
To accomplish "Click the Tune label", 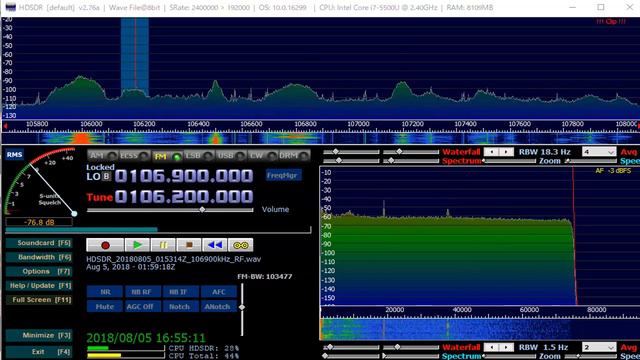I will tap(99, 198).
